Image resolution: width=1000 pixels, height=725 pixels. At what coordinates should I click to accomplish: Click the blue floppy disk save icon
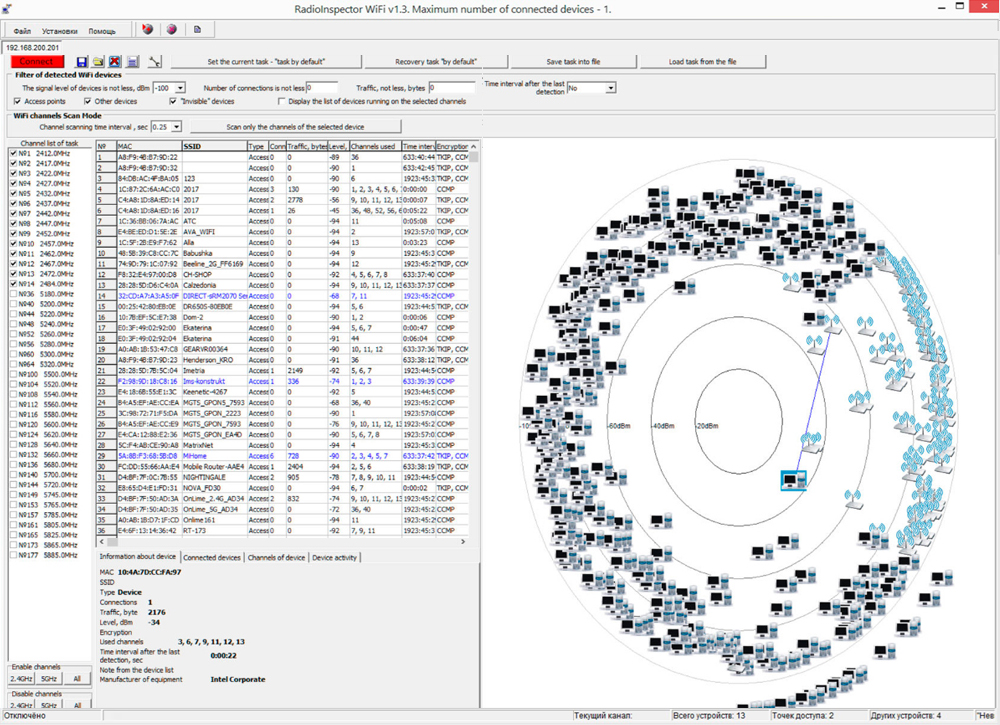(x=82, y=62)
